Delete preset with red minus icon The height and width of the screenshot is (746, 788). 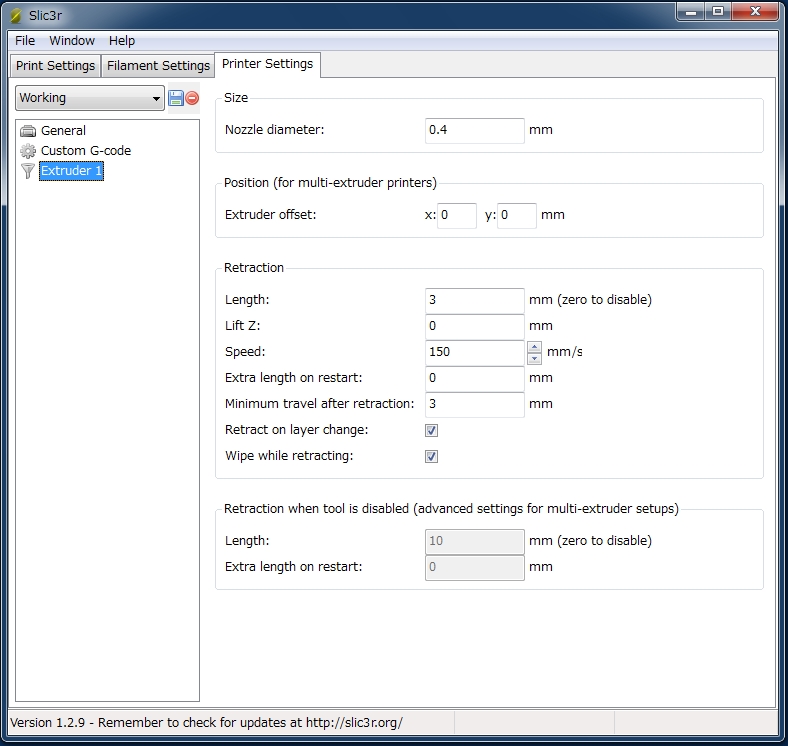click(192, 98)
